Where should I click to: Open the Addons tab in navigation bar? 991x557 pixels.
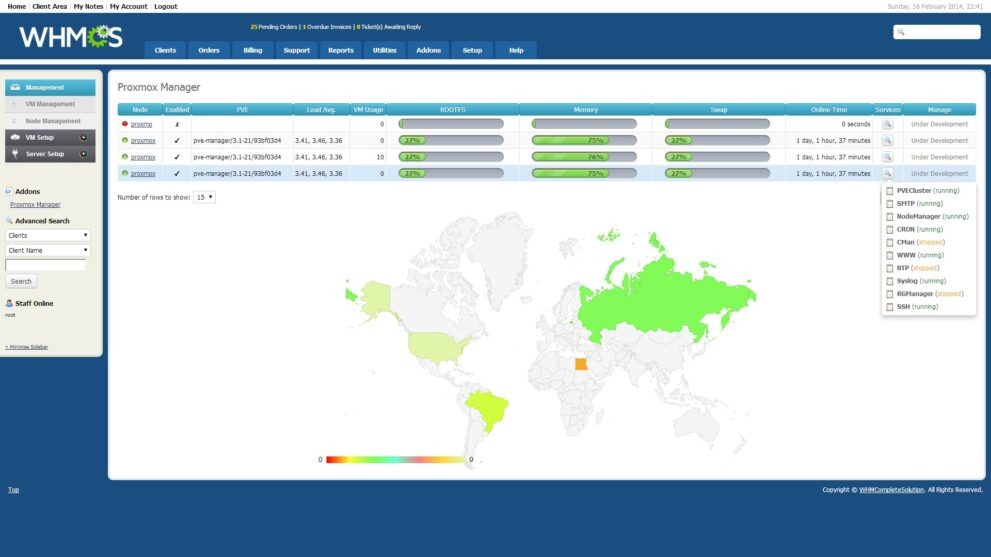coord(428,50)
